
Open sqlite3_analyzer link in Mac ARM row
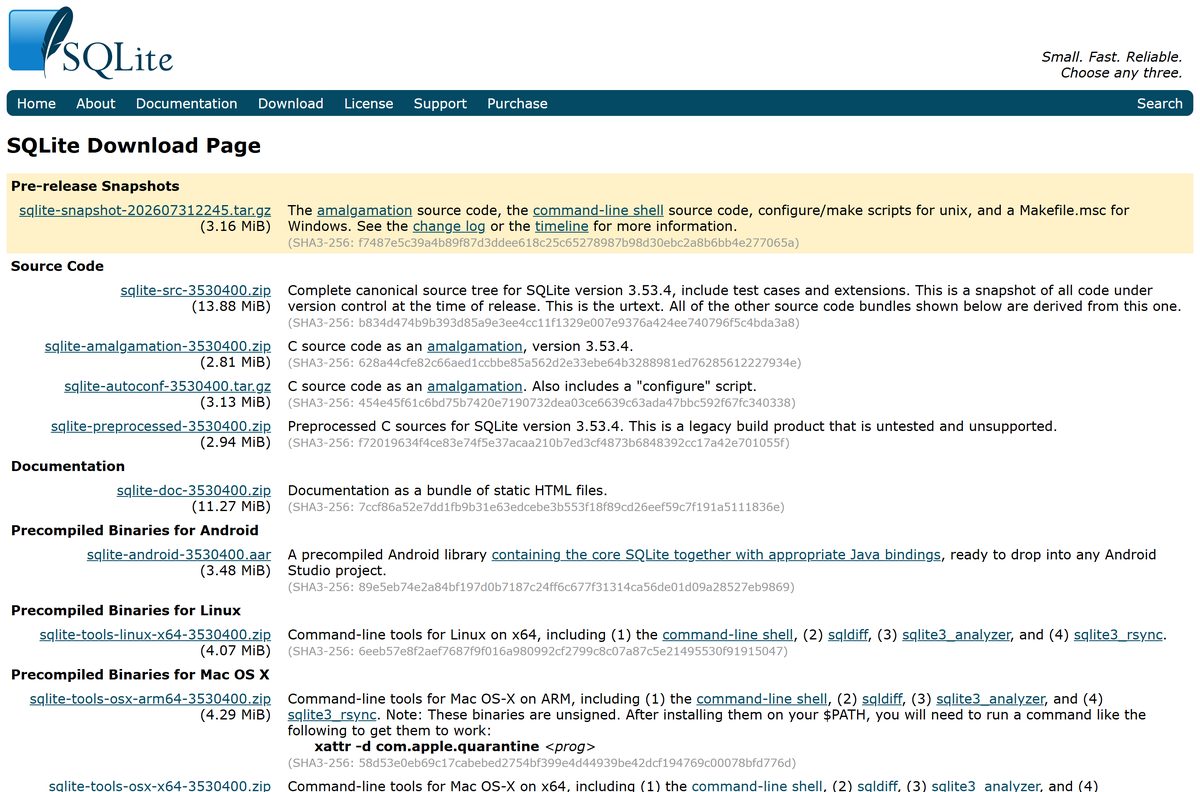coord(991,698)
